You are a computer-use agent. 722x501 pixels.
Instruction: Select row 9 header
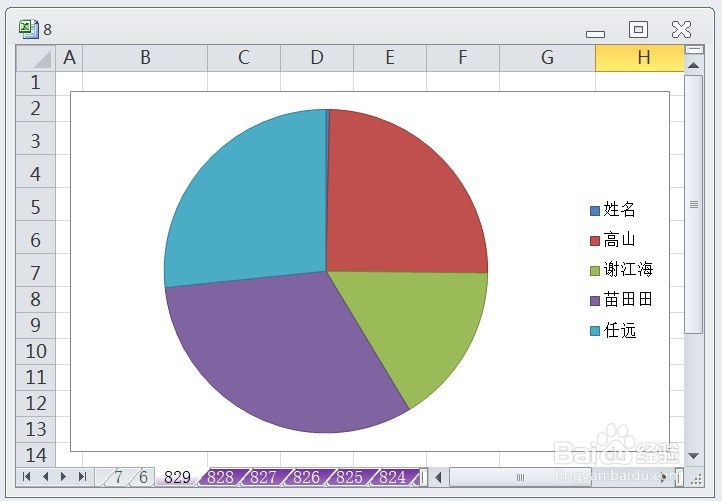point(35,326)
